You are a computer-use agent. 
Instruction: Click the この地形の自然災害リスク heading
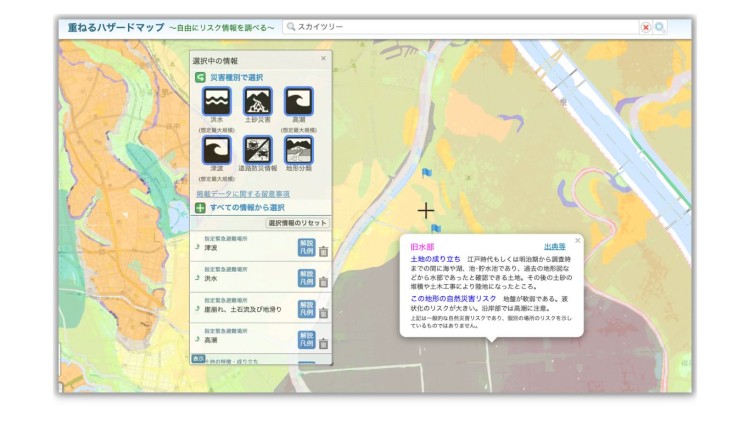pos(453,299)
